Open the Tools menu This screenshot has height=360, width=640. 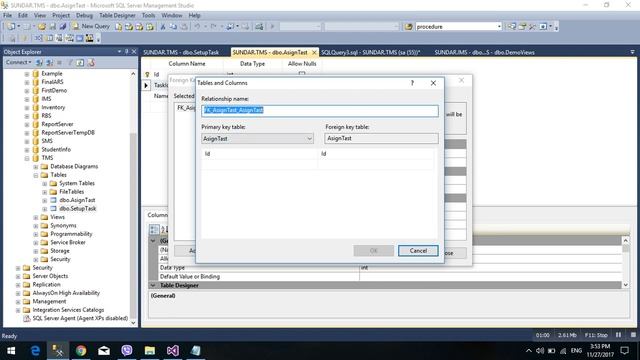pos(148,15)
